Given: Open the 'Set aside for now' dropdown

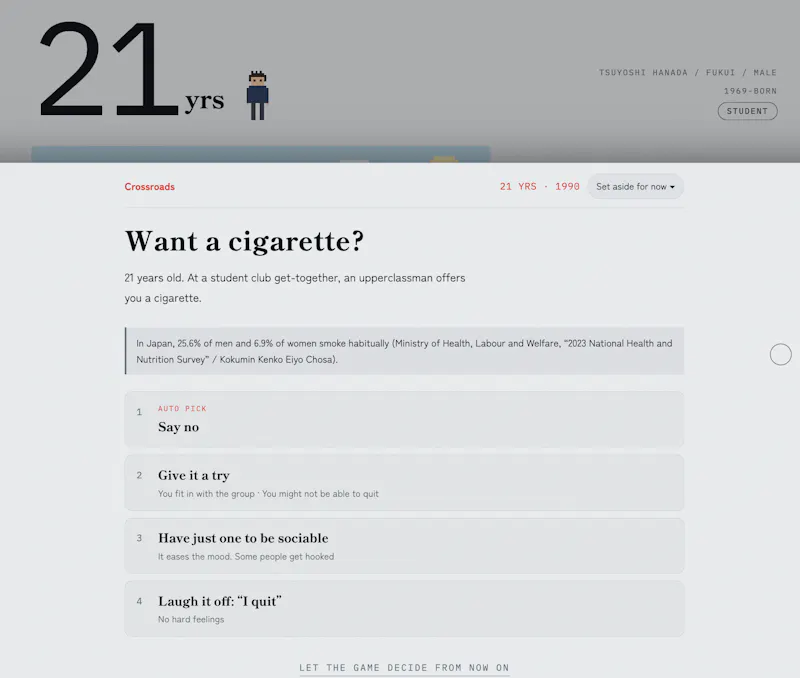Looking at the screenshot, I should coord(635,187).
